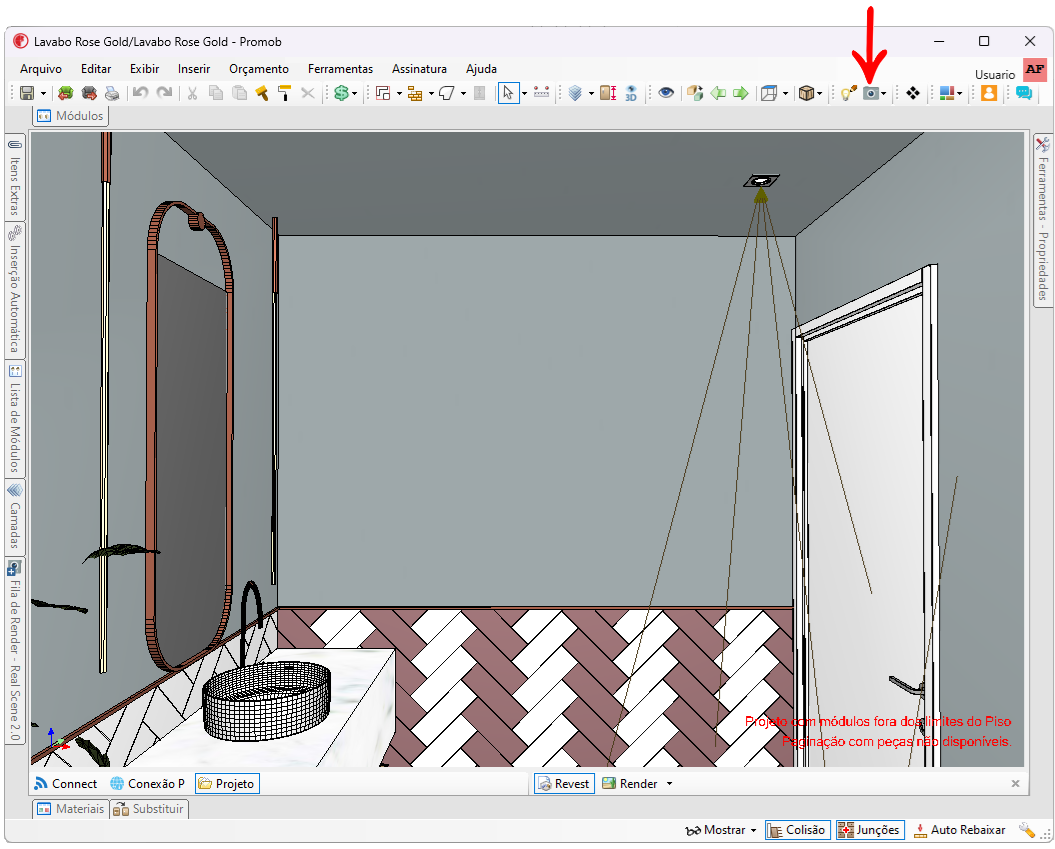This screenshot has height=849, width=1055.
Task: Select the paint roller tool icon
Action: (284, 94)
